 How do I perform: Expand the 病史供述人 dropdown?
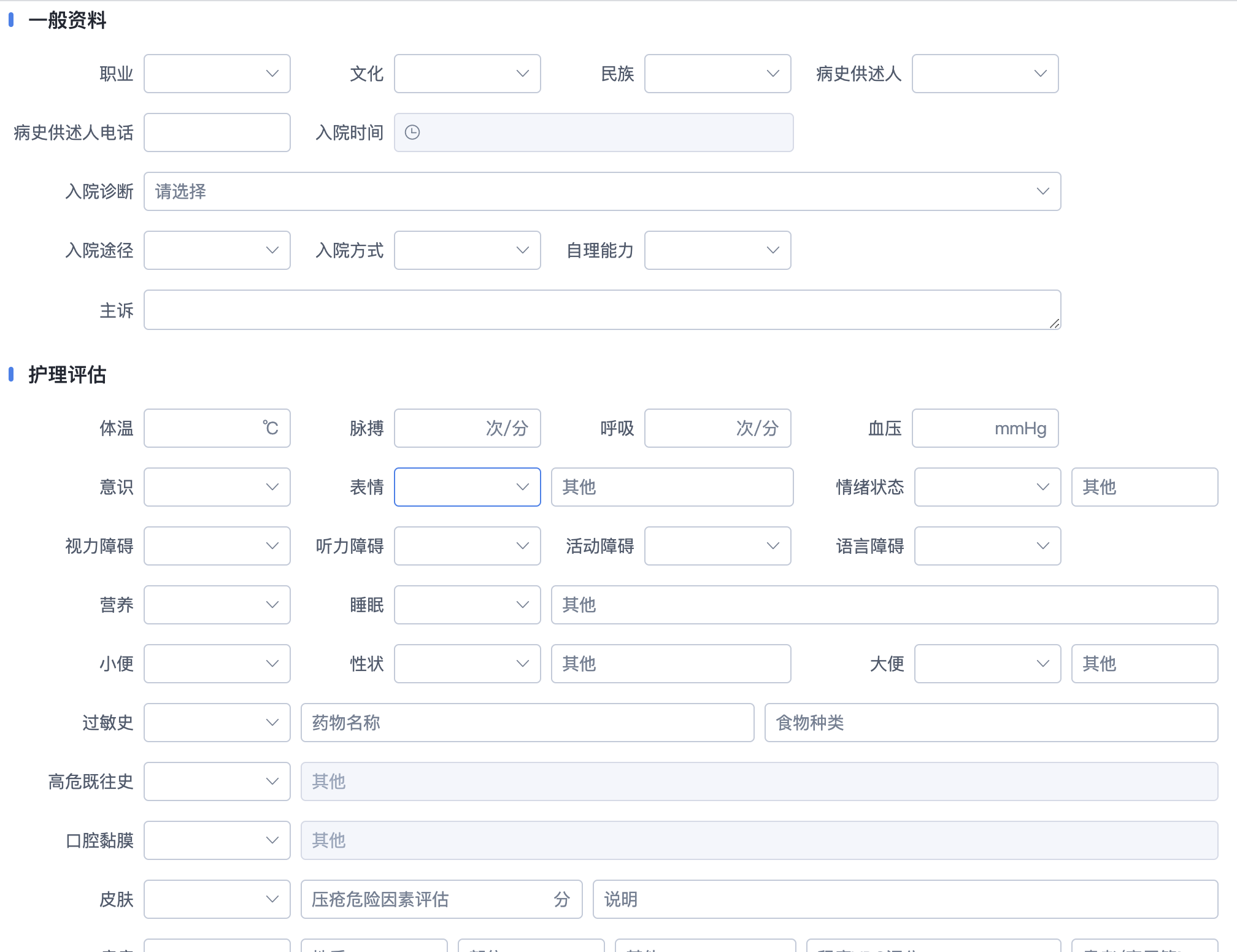click(x=985, y=74)
